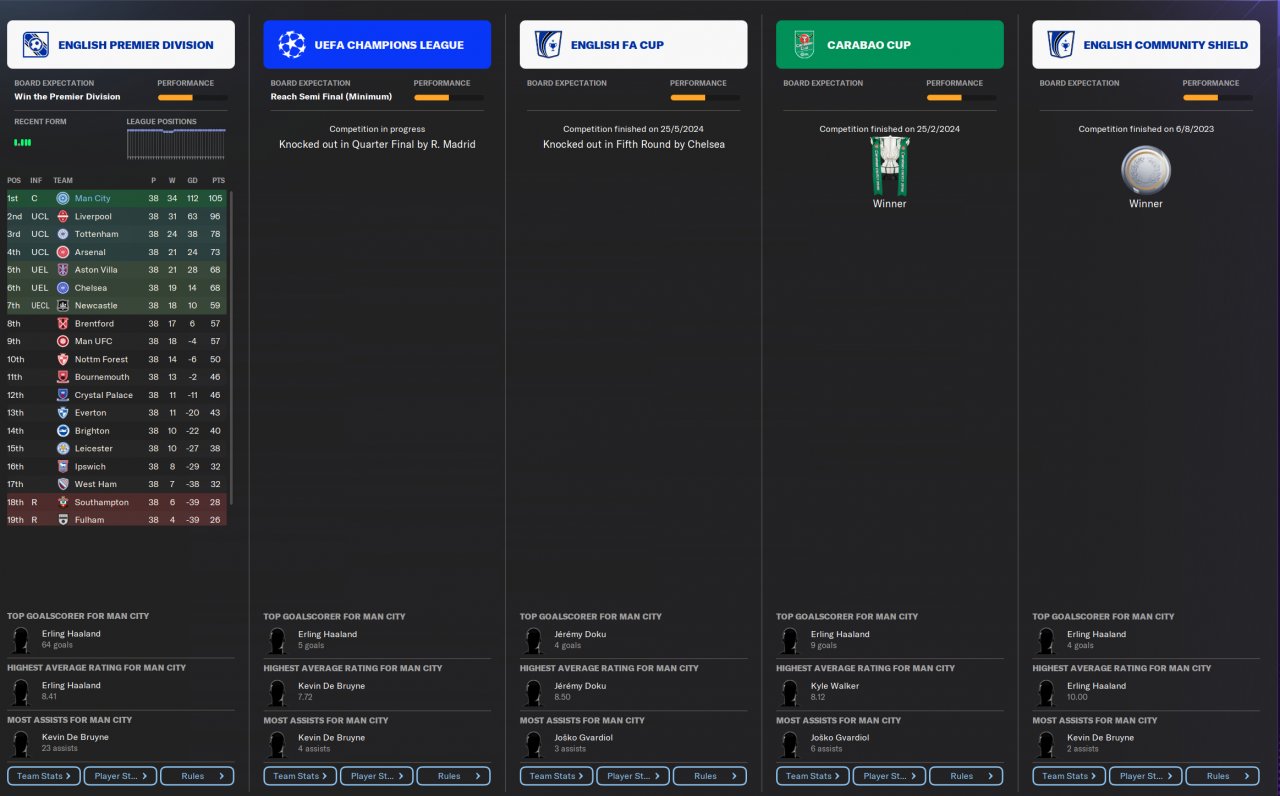Open the Southampton team name link
Image resolution: width=1280 pixels, height=796 pixels.
pyautogui.click(x=102, y=503)
